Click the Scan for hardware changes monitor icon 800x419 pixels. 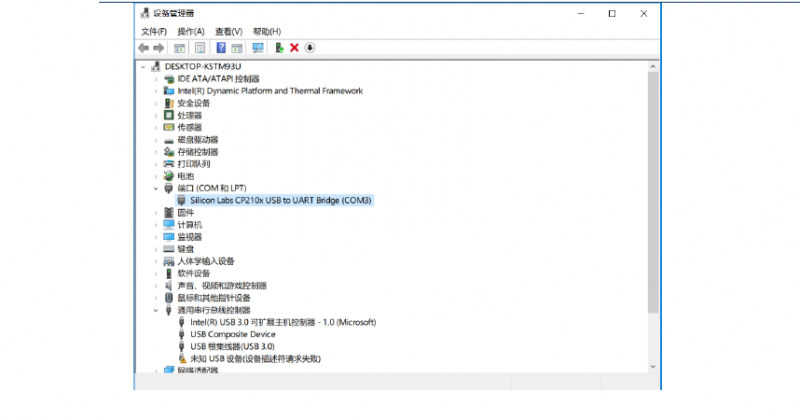258,47
